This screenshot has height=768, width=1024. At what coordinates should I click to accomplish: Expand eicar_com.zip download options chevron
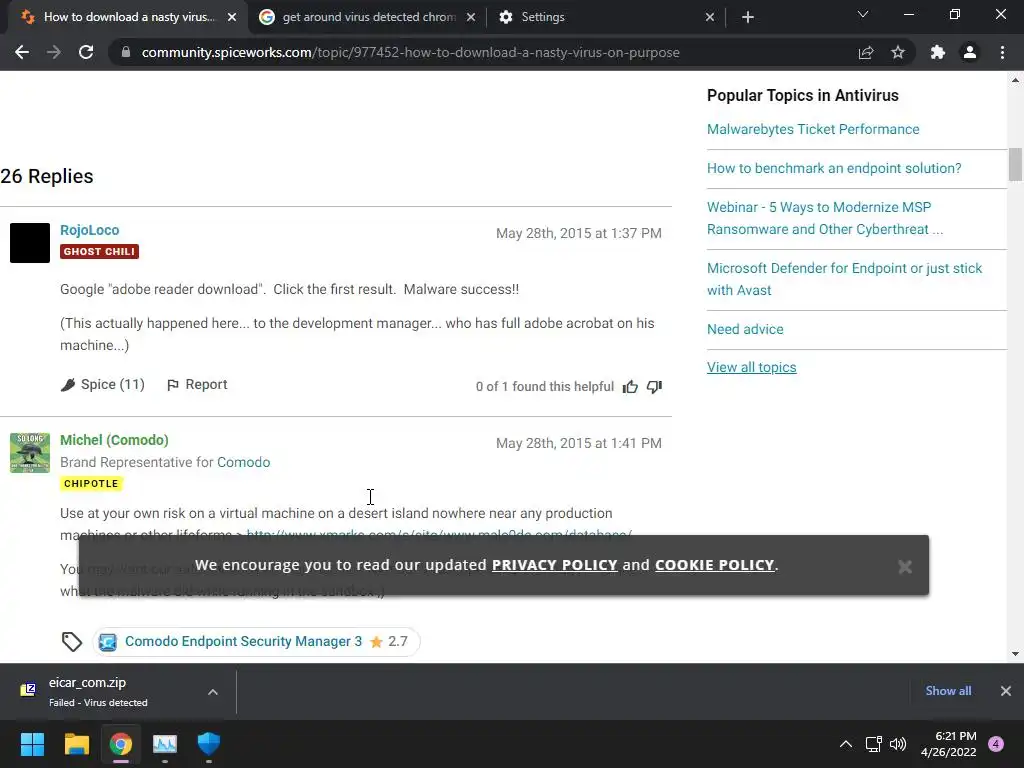point(213,692)
